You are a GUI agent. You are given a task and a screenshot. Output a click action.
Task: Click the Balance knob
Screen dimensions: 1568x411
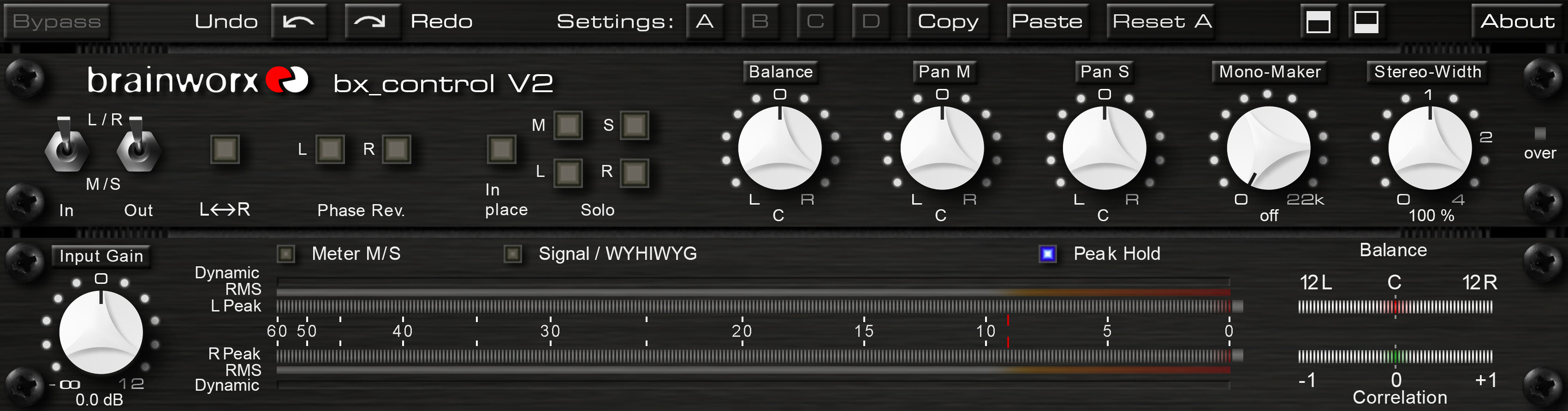click(x=780, y=148)
